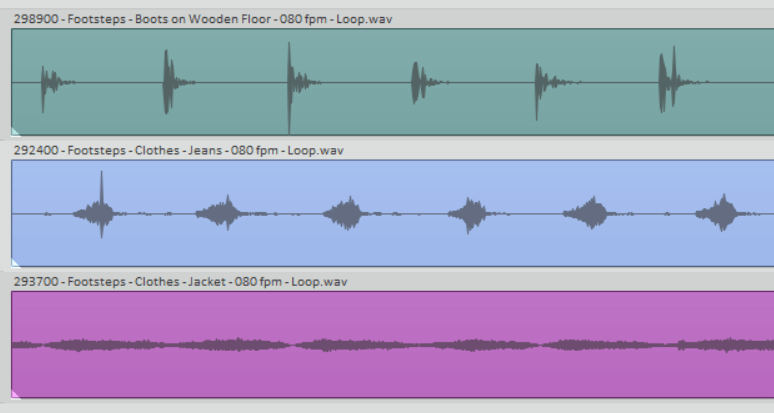Click the fade-in corner handle of the Jacket clip

[x=15, y=393]
